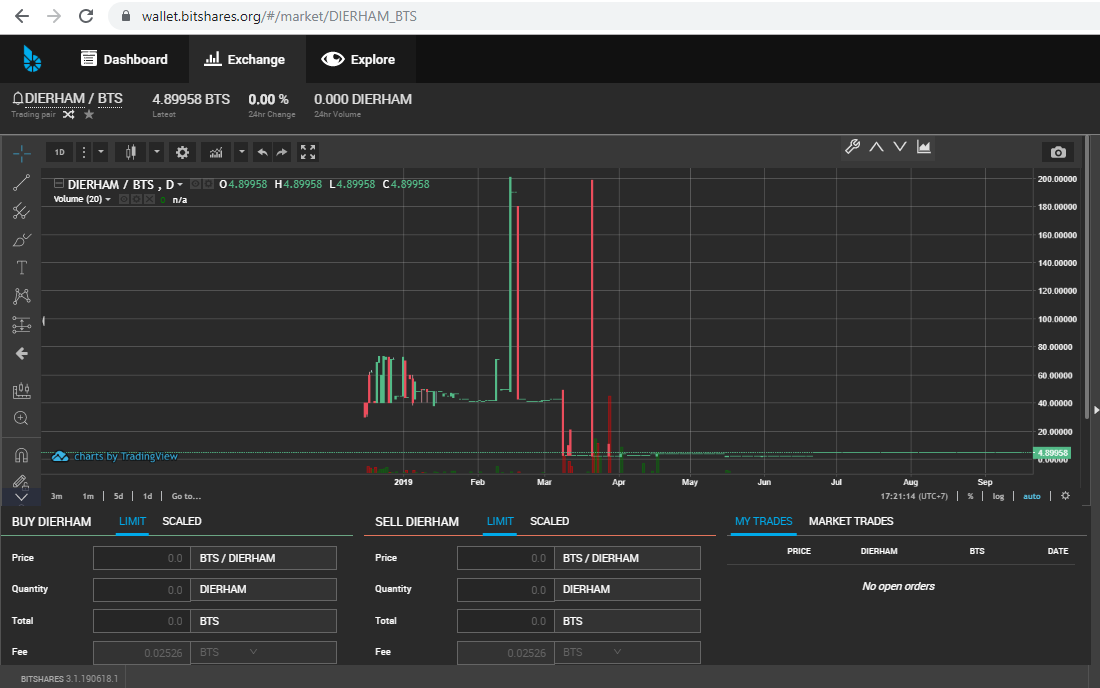Expand the Volume (20) indicator dropdown
The height and width of the screenshot is (688, 1100).
pos(108,200)
